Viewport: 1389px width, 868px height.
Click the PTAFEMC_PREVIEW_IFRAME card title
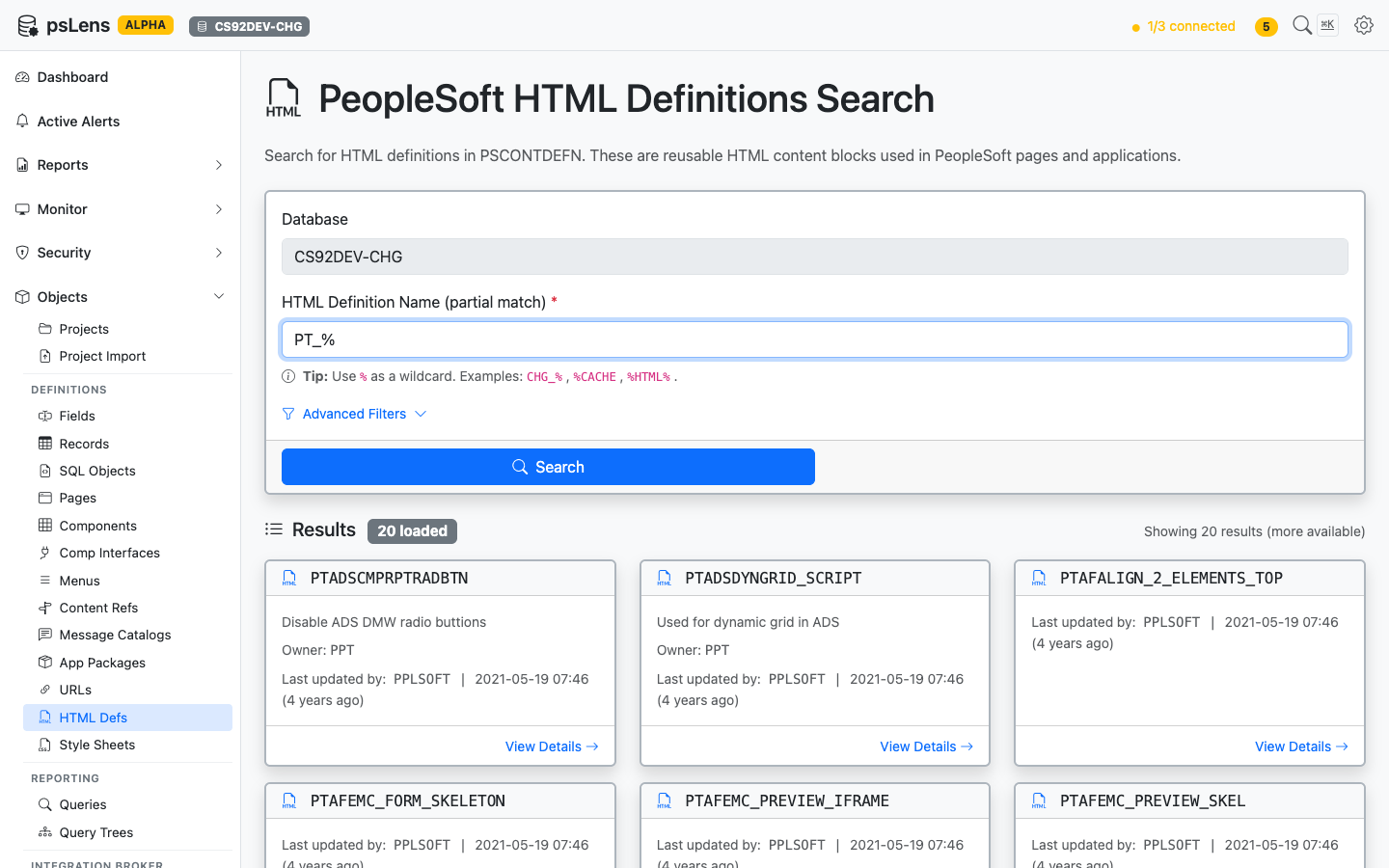pyautogui.click(x=787, y=801)
